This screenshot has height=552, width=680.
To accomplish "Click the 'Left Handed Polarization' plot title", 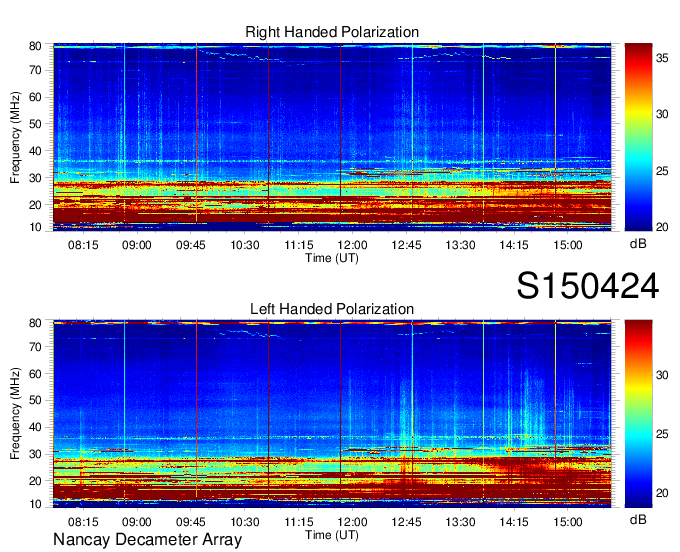I will (332, 309).
